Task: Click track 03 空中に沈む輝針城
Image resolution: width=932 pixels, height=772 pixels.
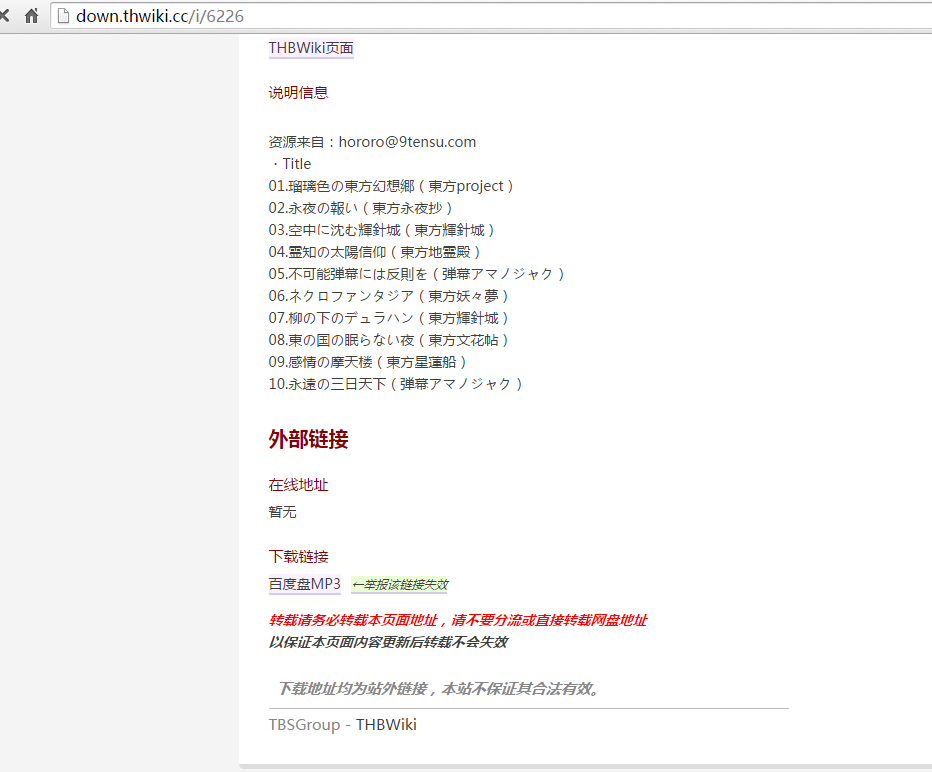Action: (x=382, y=230)
